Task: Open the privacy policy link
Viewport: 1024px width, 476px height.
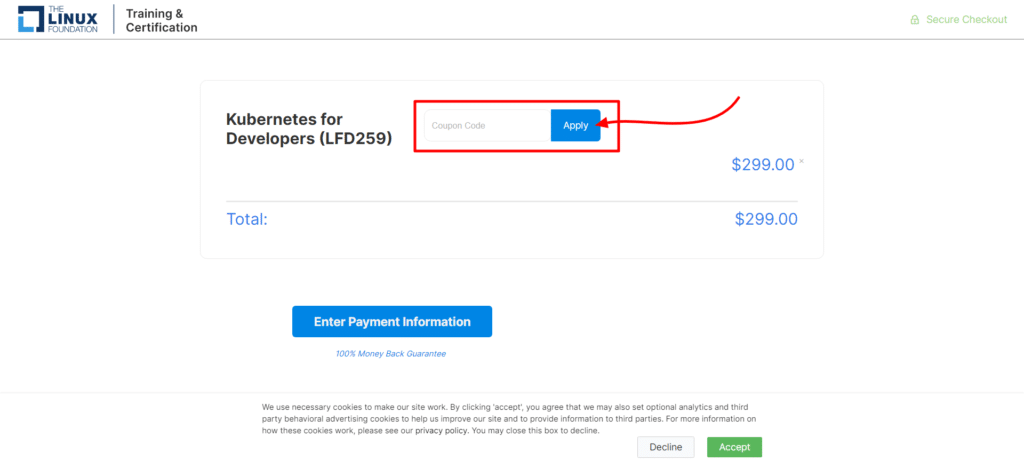Action: pos(441,431)
